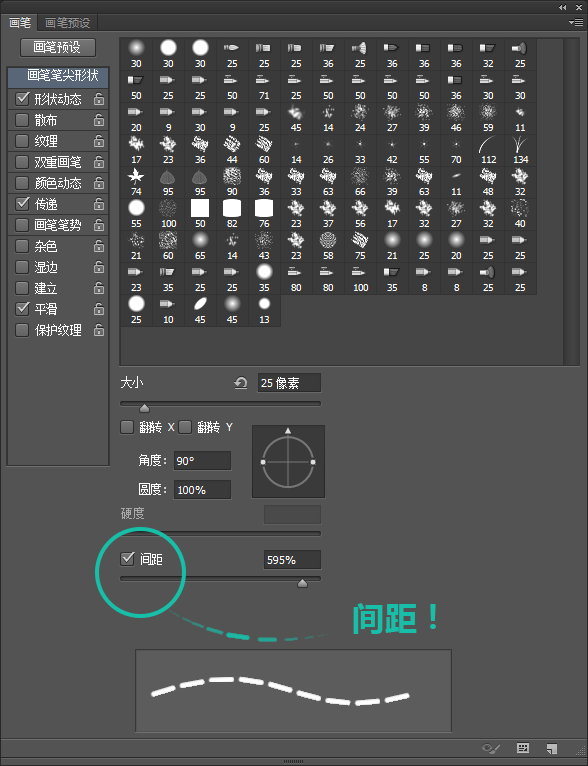The image size is (588, 766).
Task: Enable the 散布 checkbox
Action: tap(22, 120)
